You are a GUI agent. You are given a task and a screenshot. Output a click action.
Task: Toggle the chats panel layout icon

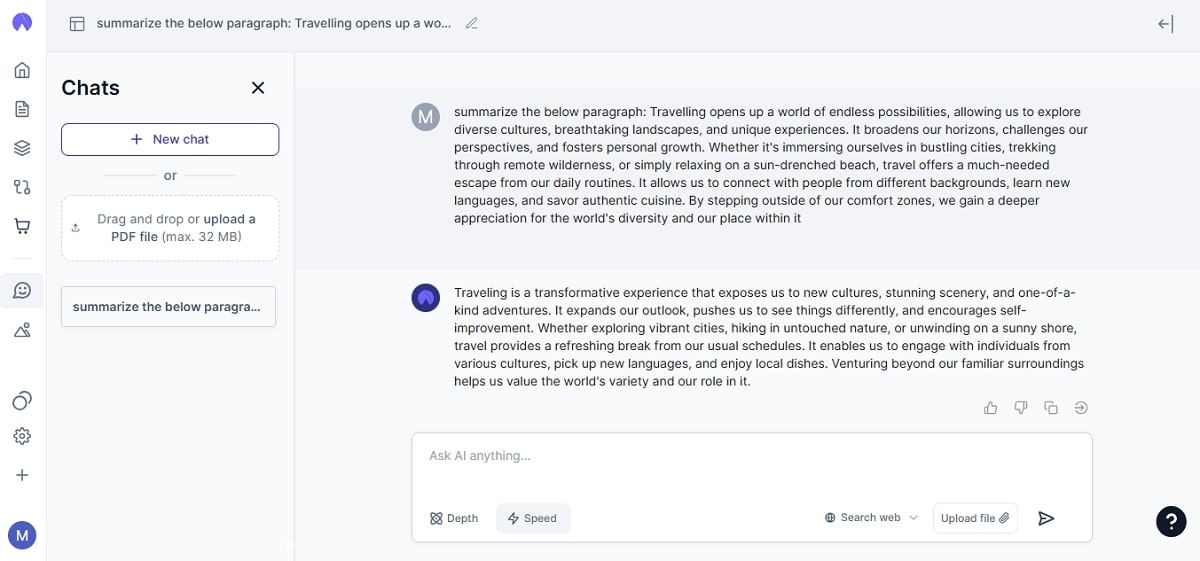(x=77, y=24)
